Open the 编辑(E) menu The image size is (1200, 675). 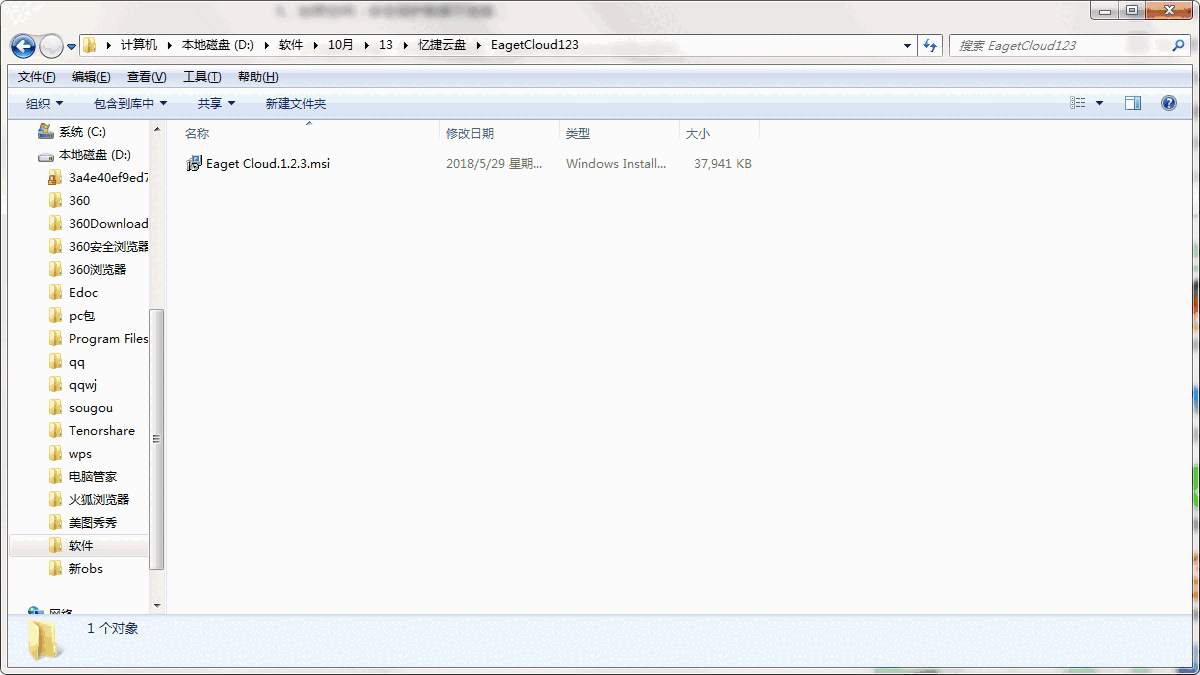pos(91,77)
